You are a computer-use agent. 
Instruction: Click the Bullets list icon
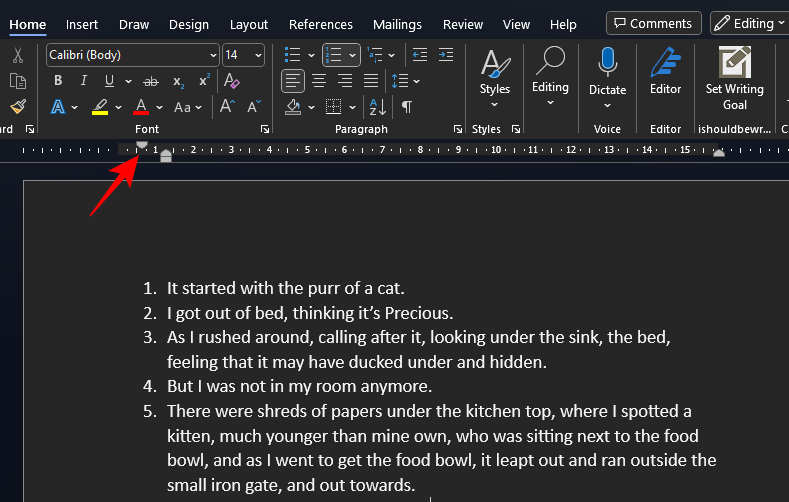pos(292,55)
